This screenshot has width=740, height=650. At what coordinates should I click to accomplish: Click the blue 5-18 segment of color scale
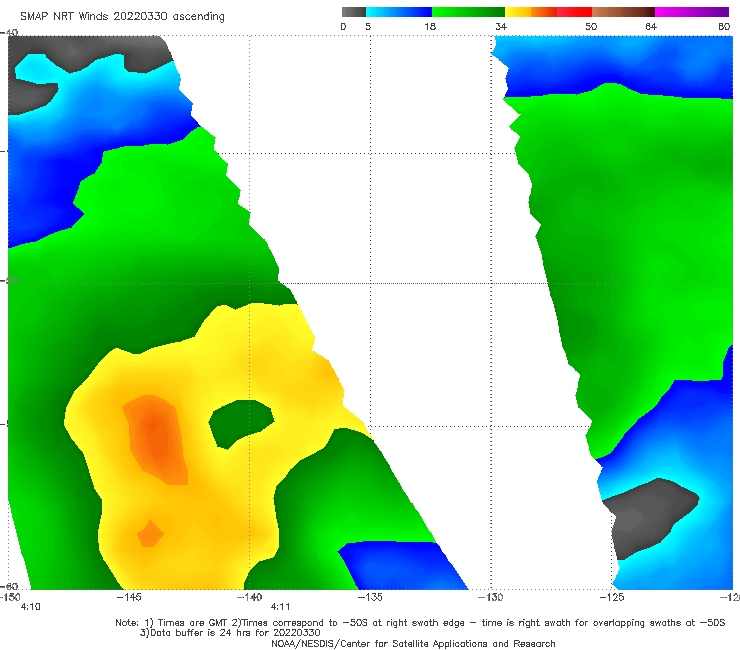(399, 12)
